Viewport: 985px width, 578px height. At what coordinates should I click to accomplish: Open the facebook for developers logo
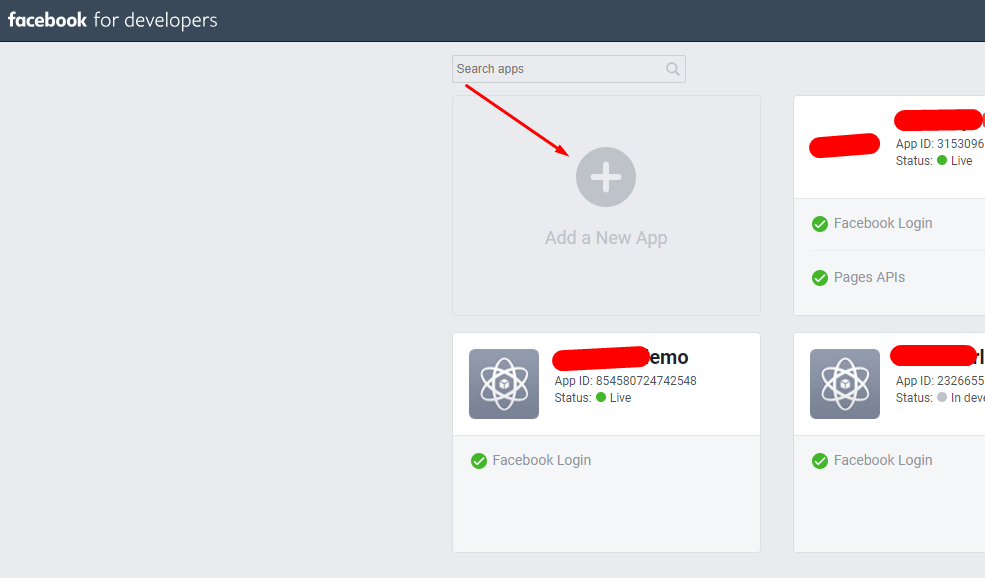tap(112, 20)
